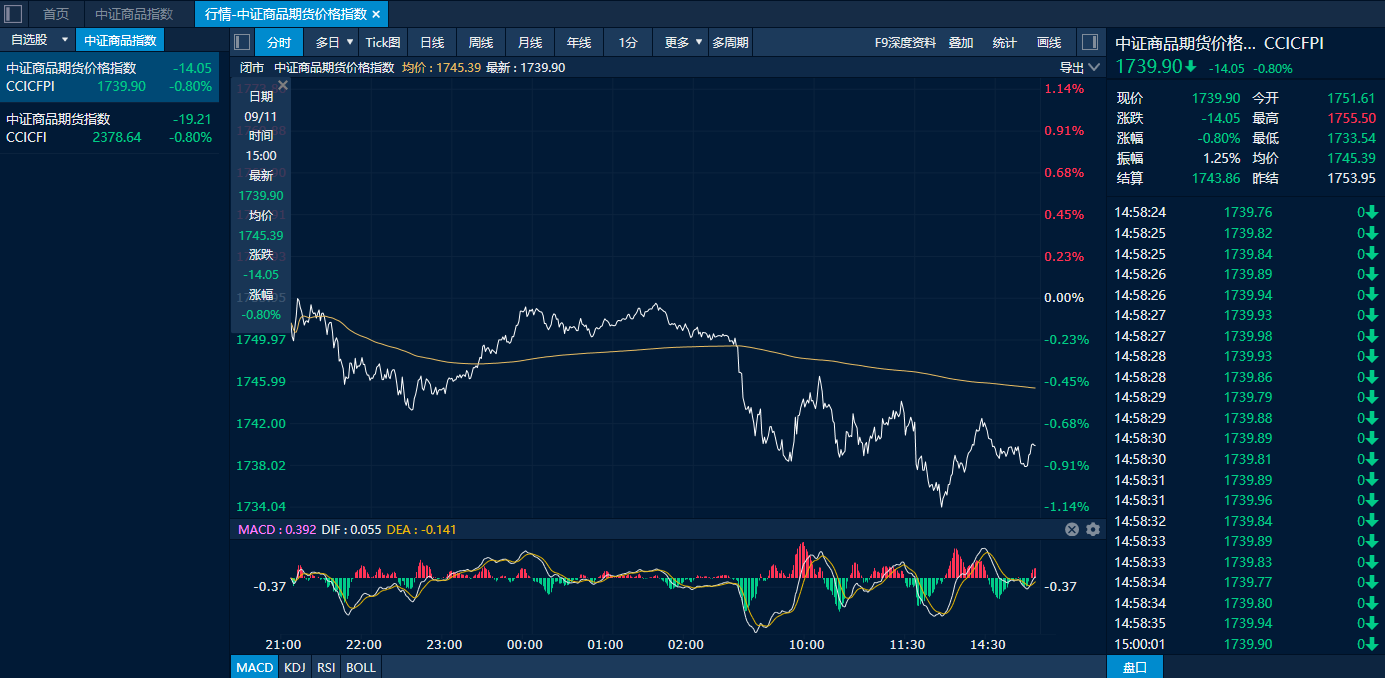Select the RSI indicator tab

point(326,667)
